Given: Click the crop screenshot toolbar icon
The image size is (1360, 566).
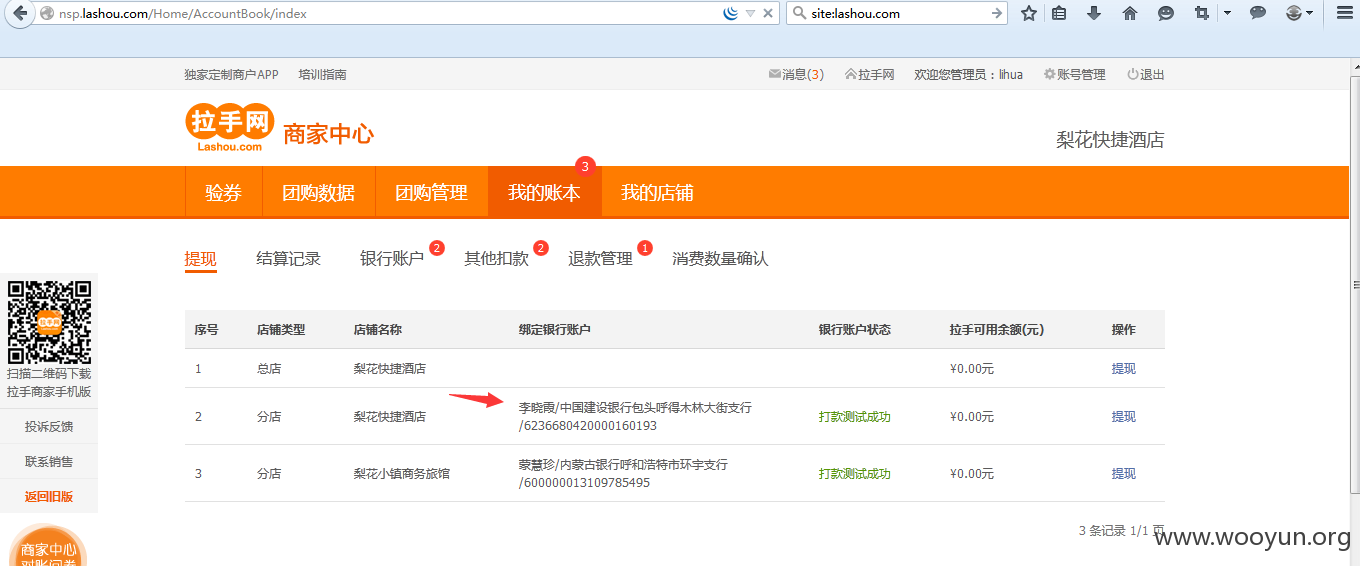Looking at the screenshot, I should click(1203, 14).
